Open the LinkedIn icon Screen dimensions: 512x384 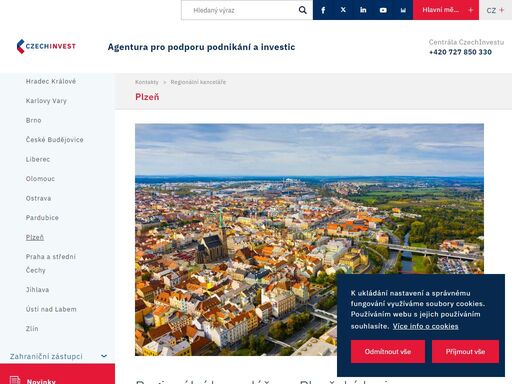pyautogui.click(x=363, y=10)
